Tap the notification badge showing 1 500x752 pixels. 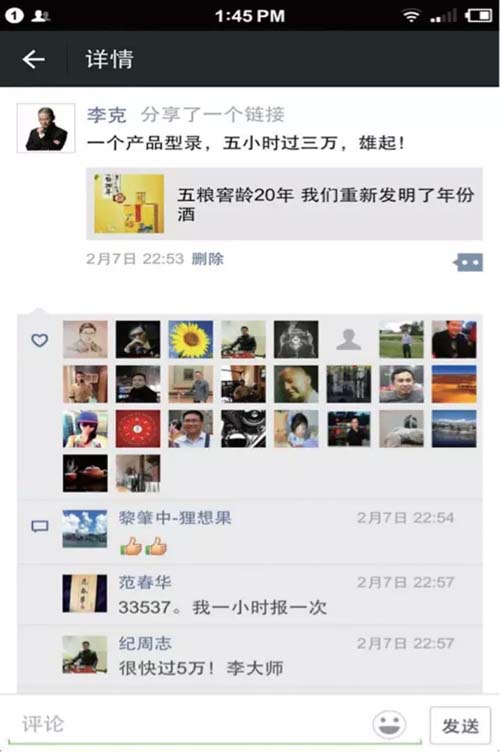point(14,16)
